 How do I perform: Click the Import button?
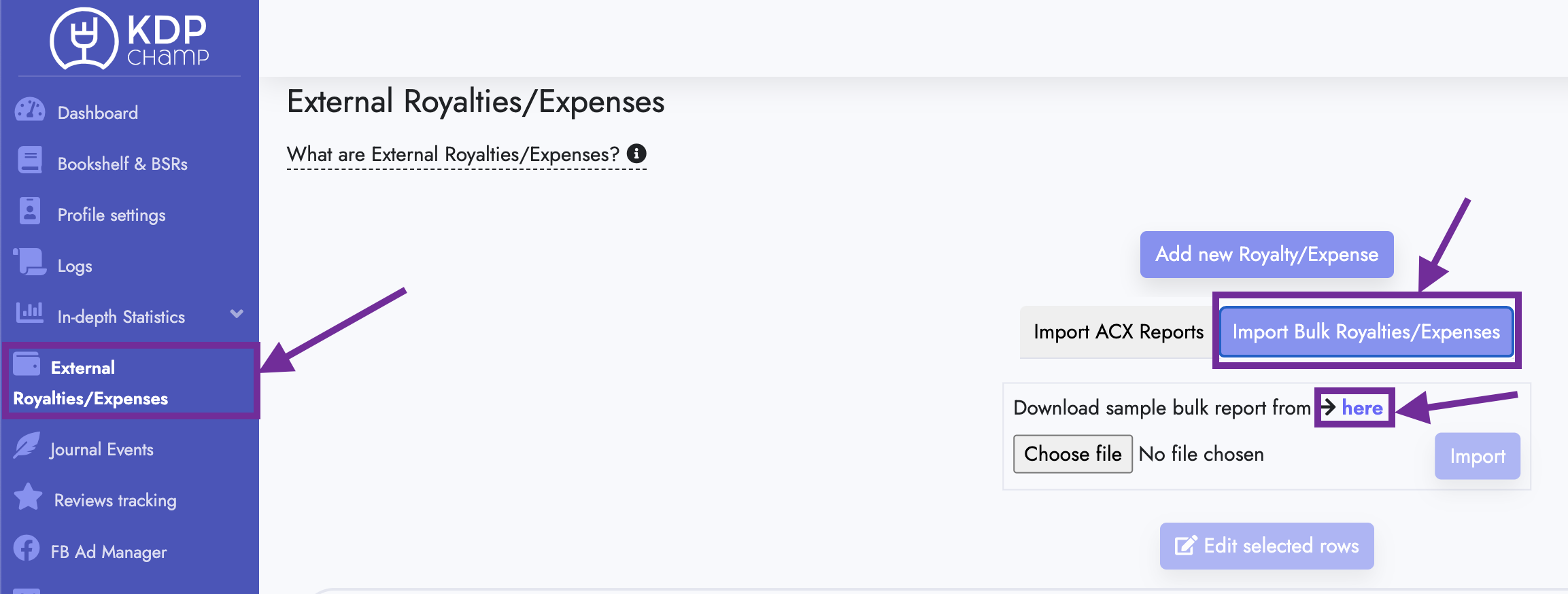coord(1478,456)
